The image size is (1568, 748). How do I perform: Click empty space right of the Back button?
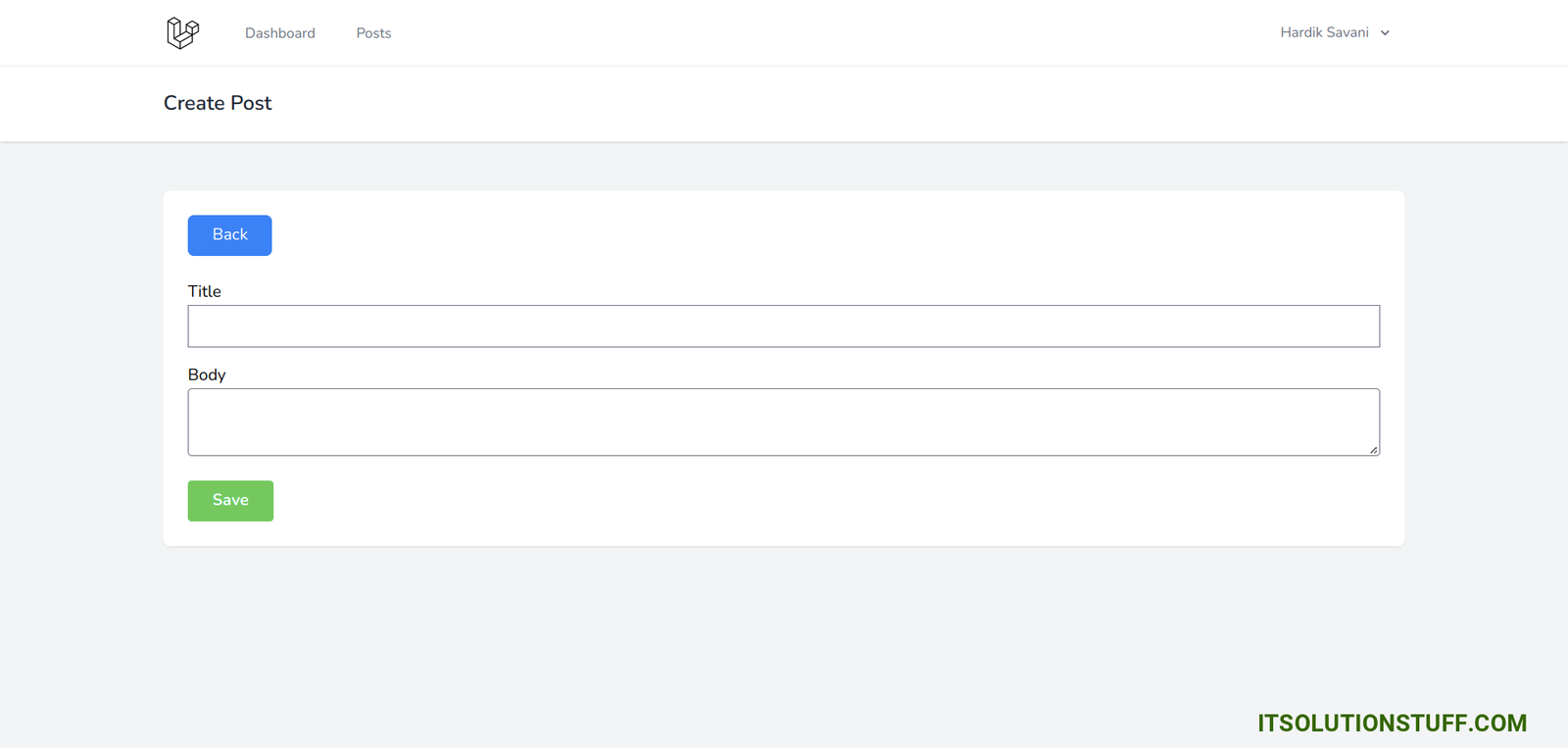[784, 235]
